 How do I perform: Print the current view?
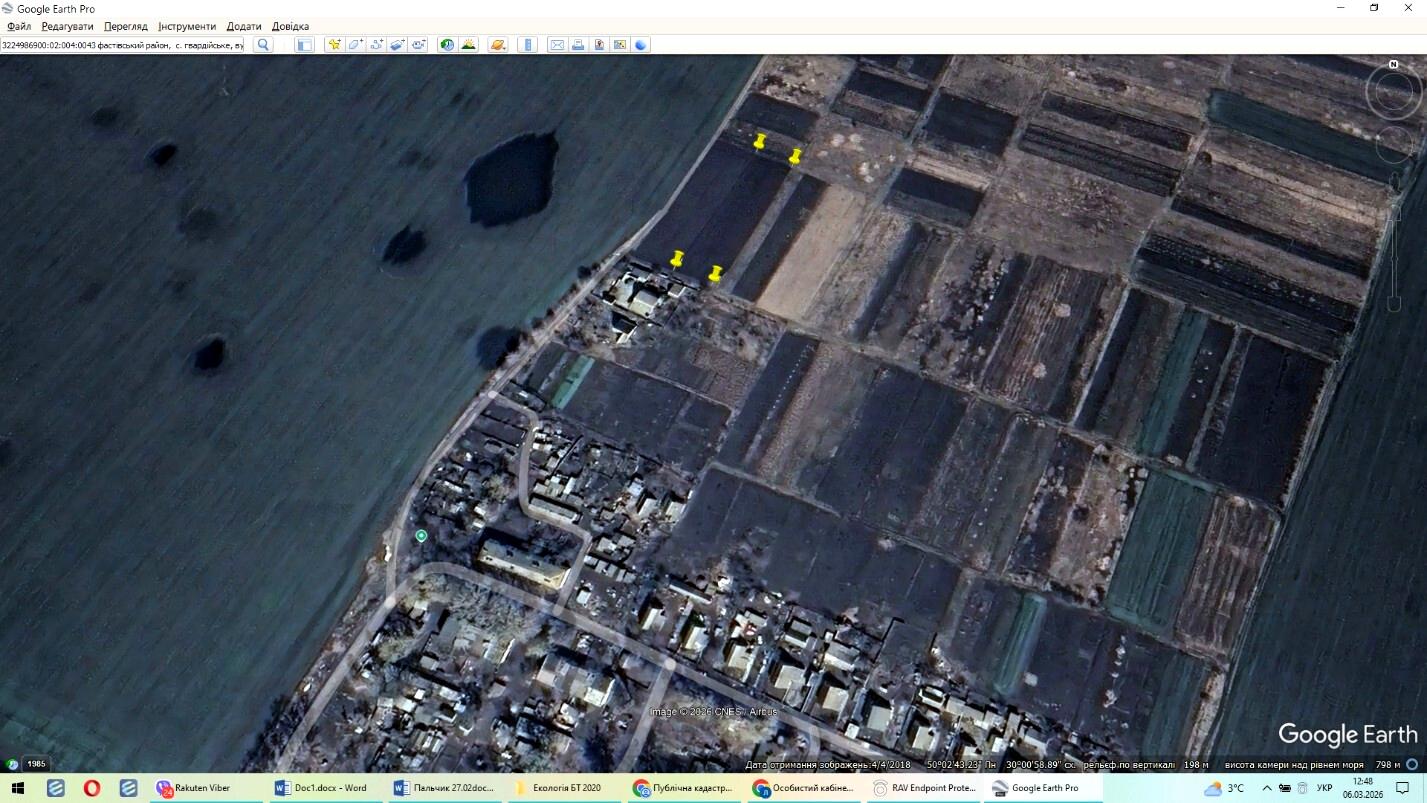578,45
